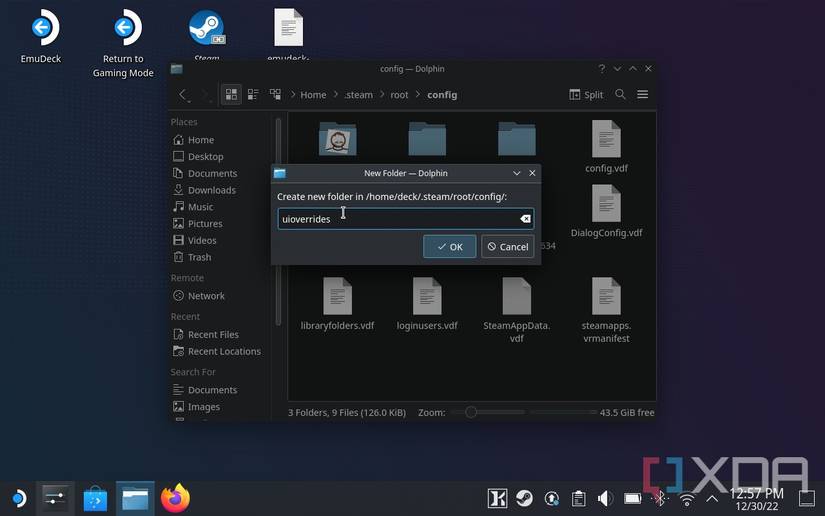Go back using the back arrow
Viewport: 825px width, 516px height.
183,94
